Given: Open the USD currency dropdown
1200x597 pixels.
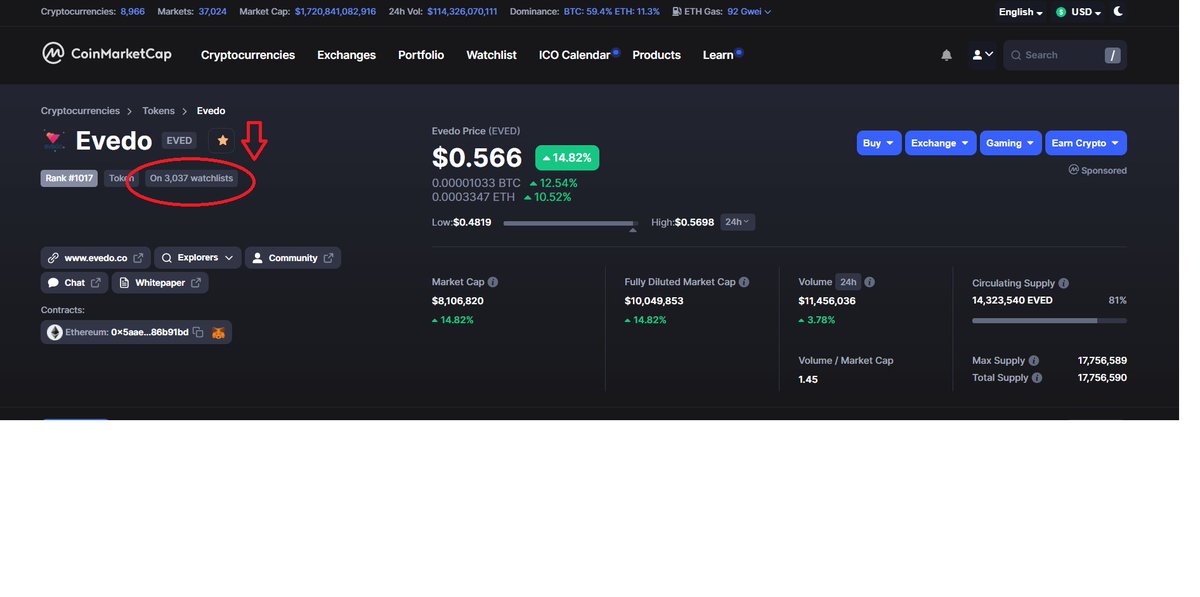Looking at the screenshot, I should [x=1078, y=12].
